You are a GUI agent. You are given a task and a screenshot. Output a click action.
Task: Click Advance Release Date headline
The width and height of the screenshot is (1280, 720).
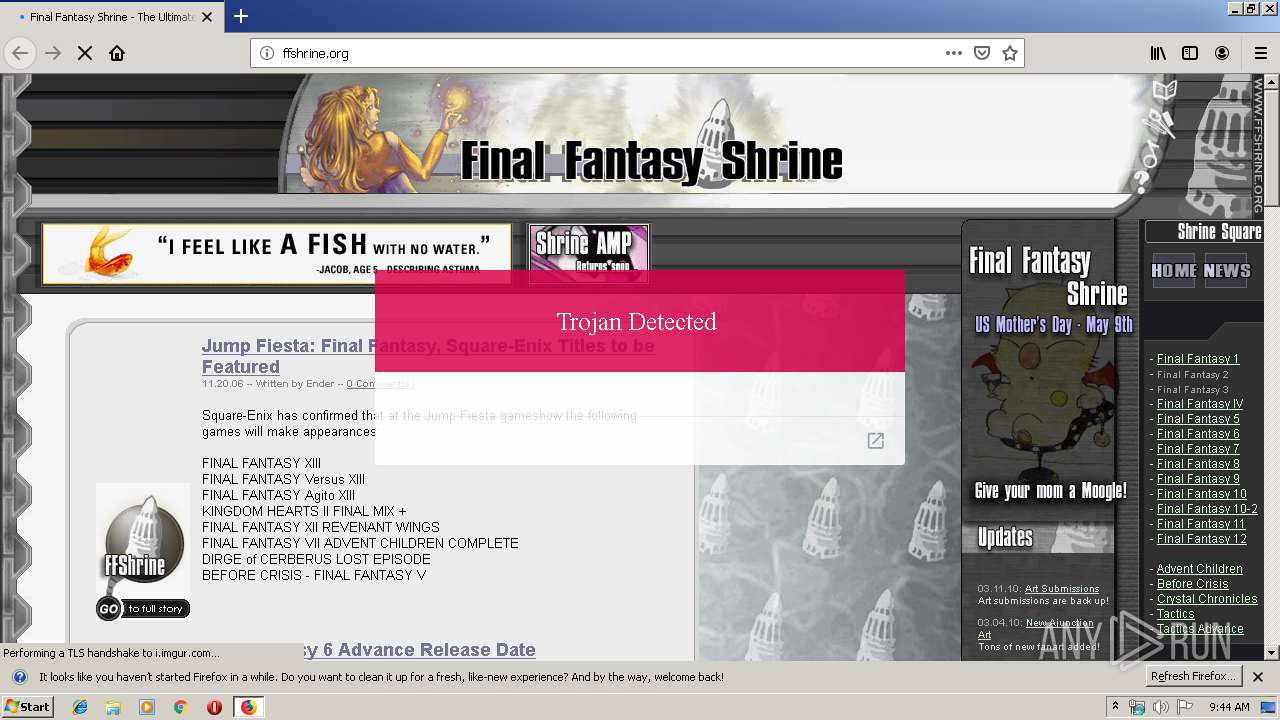tap(419, 650)
